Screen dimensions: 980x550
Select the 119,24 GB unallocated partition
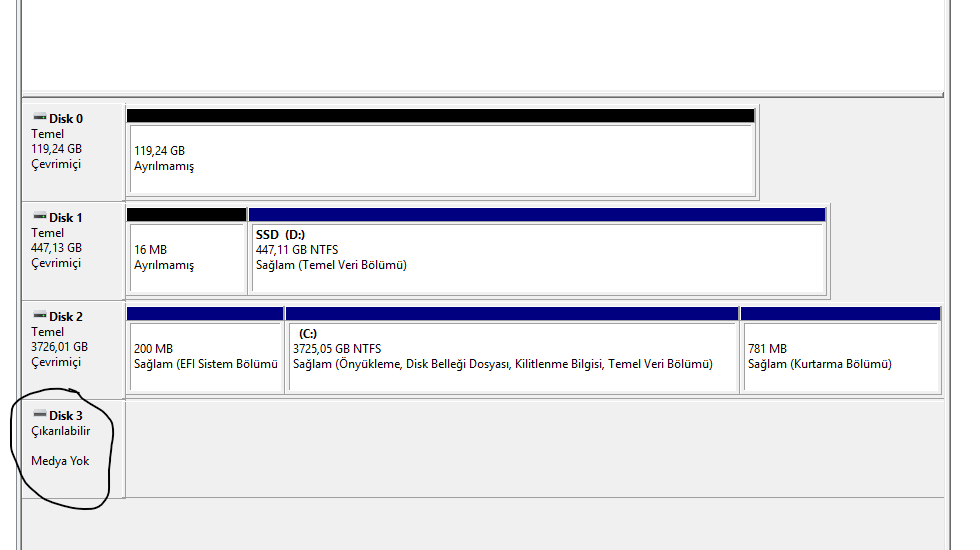point(441,152)
